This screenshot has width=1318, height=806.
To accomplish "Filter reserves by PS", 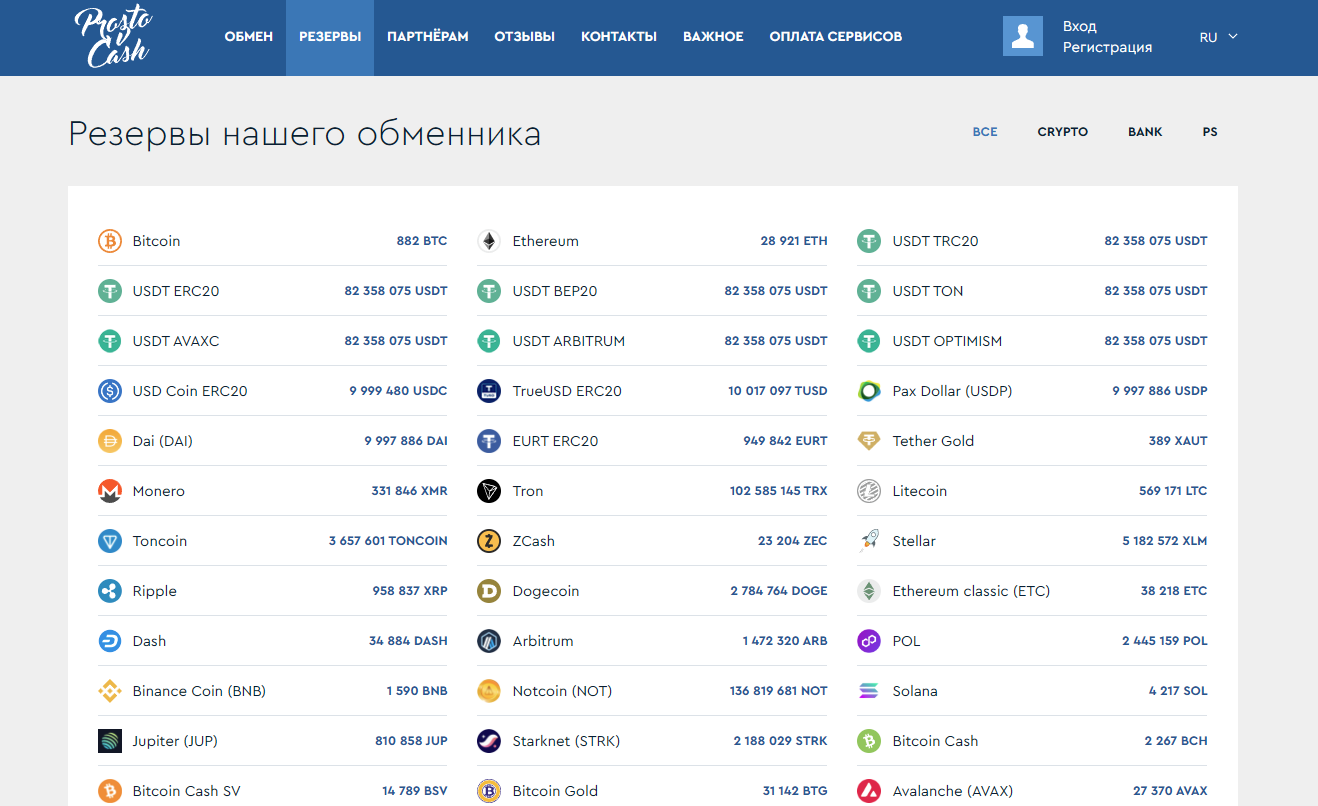I will (1210, 132).
